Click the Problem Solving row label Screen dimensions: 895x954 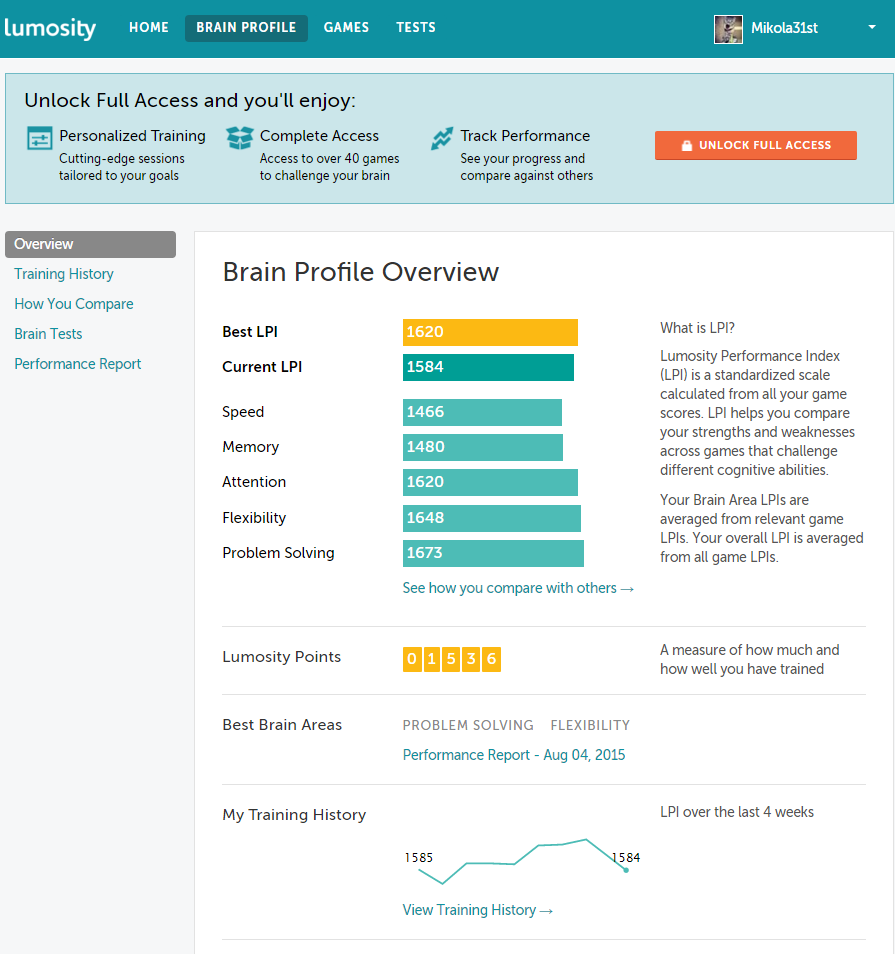278,553
